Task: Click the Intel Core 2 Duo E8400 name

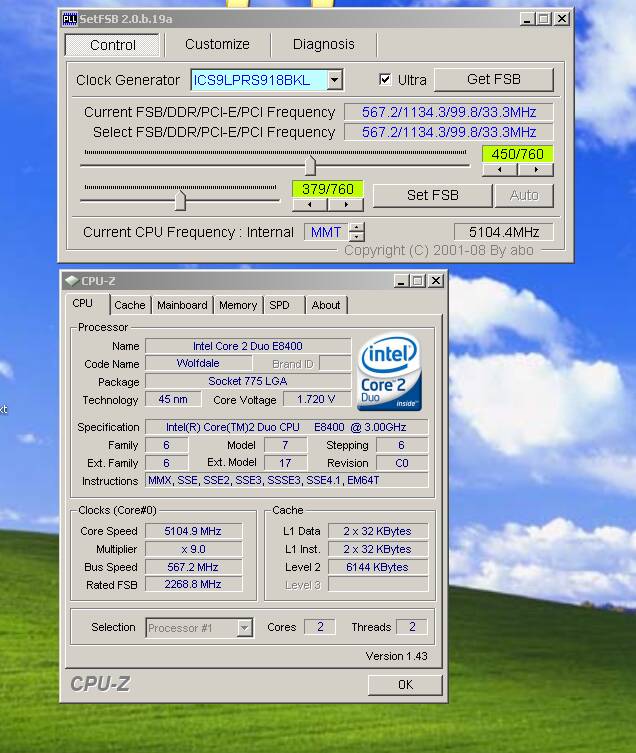Action: pyautogui.click(x=248, y=346)
